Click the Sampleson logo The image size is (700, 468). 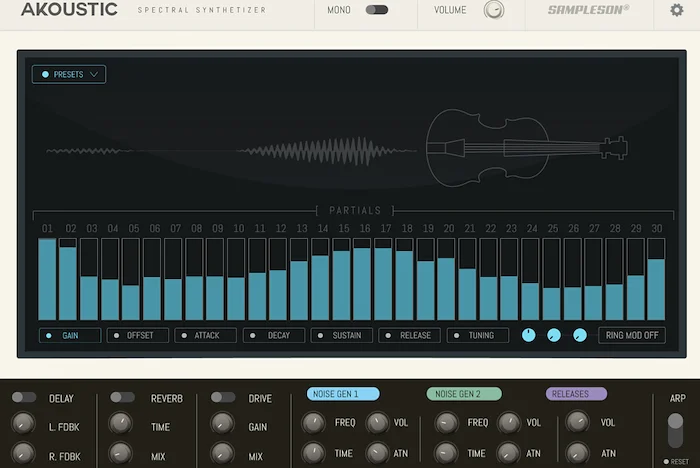click(588, 9)
